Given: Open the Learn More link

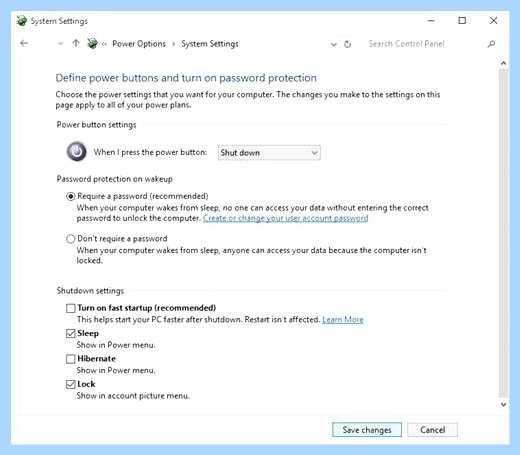Looking at the screenshot, I should click(343, 319).
